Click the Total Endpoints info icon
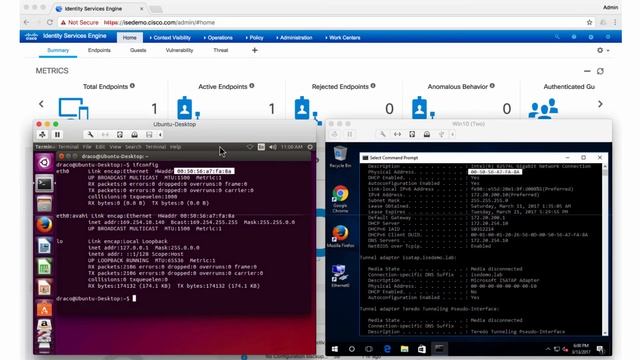The height and width of the screenshot is (360, 640). tap(132, 86)
